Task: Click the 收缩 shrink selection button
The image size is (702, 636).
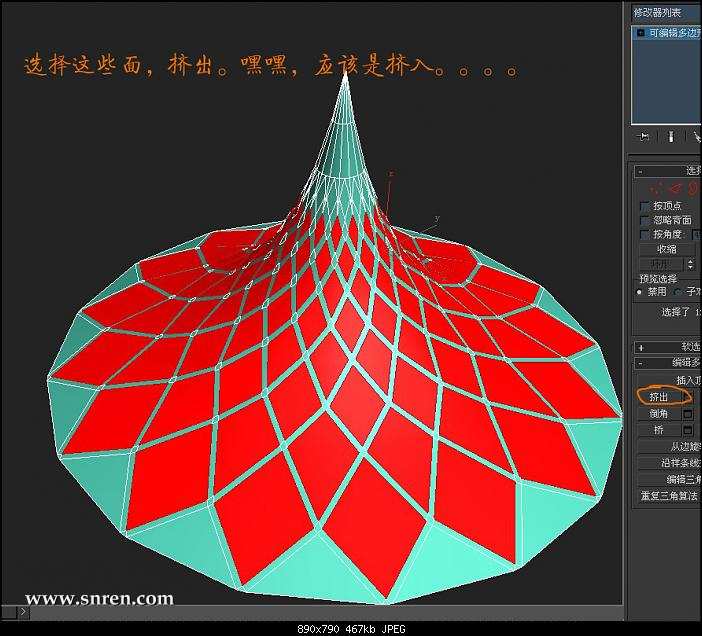Action: pos(667,249)
